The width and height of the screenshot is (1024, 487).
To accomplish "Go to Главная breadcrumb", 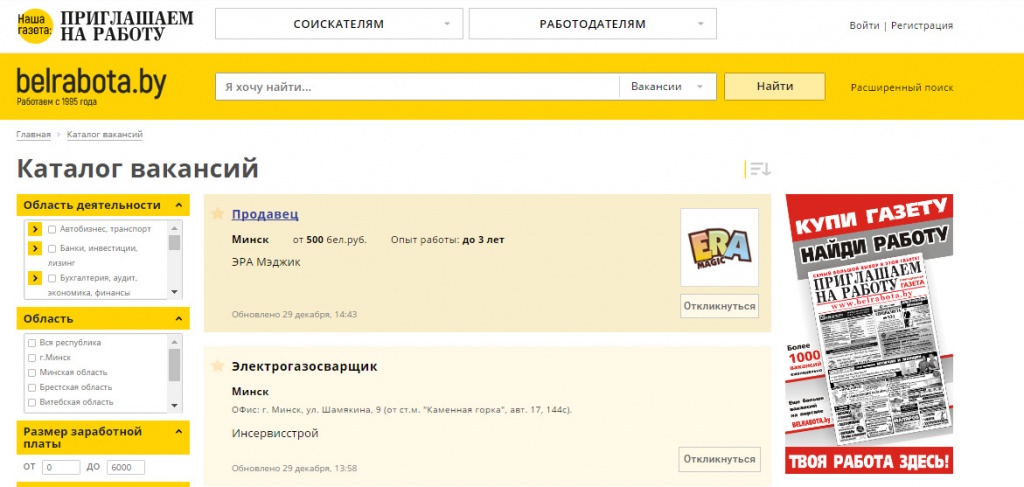I will click(x=33, y=134).
